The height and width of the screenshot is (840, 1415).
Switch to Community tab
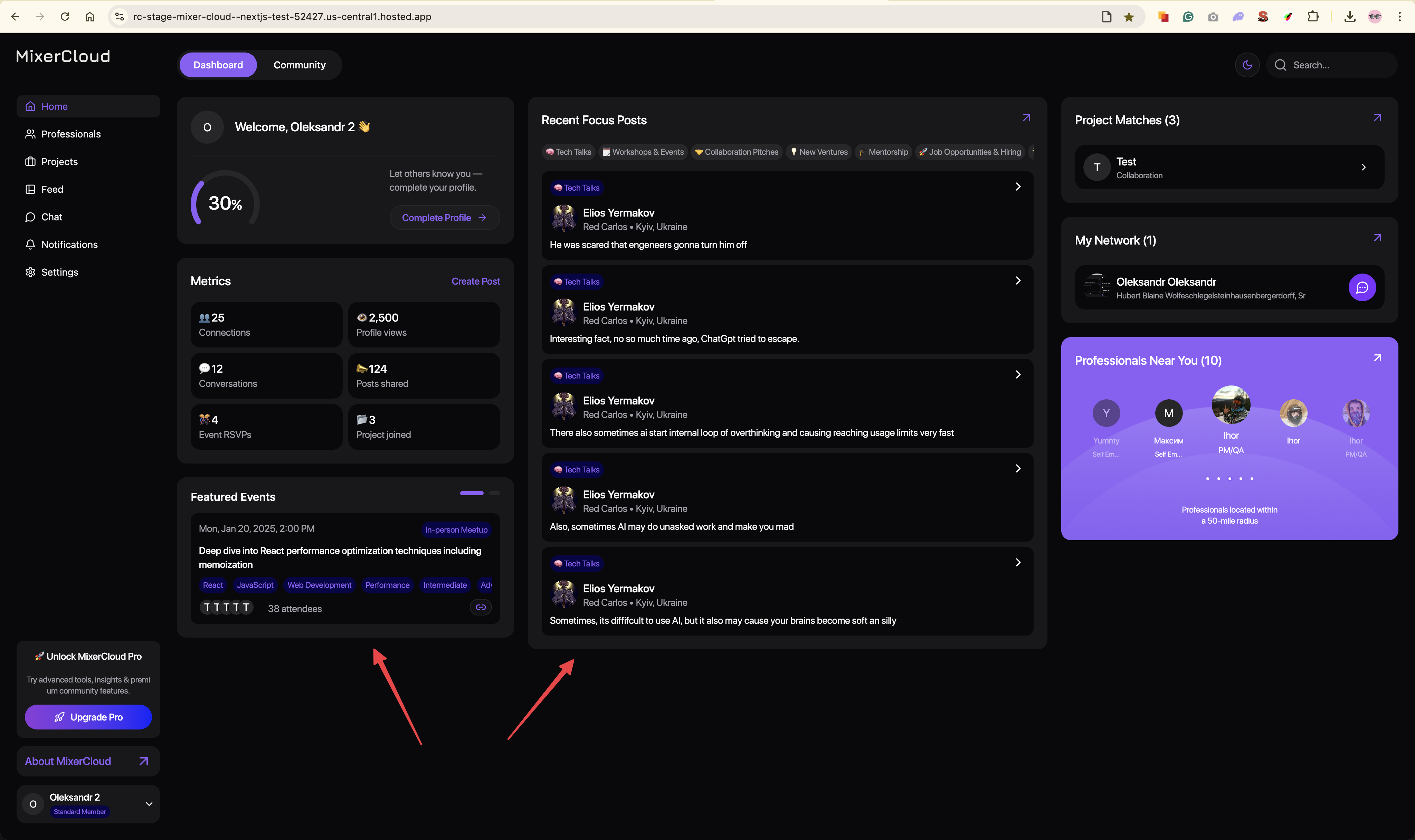coord(300,65)
